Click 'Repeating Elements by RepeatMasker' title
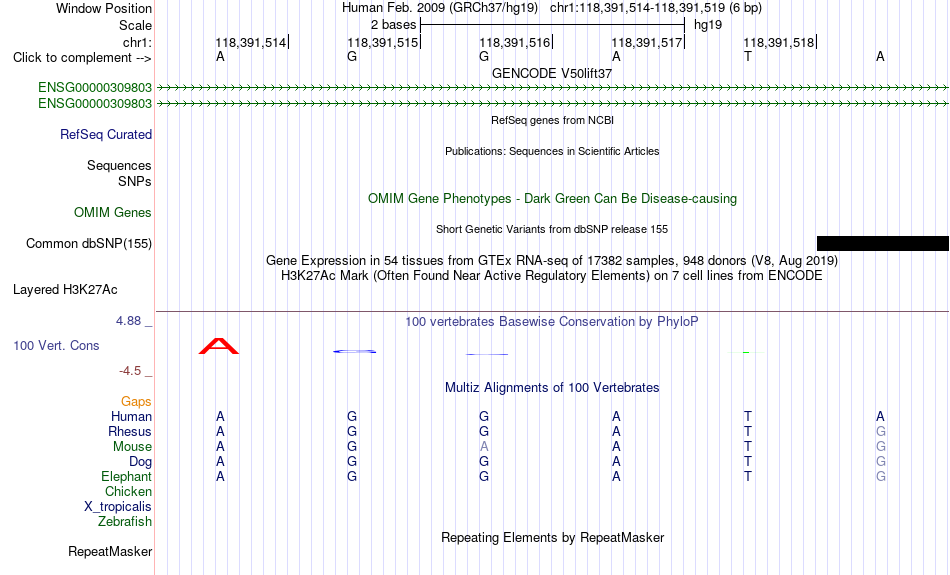The height and width of the screenshot is (575, 950). tap(553, 538)
